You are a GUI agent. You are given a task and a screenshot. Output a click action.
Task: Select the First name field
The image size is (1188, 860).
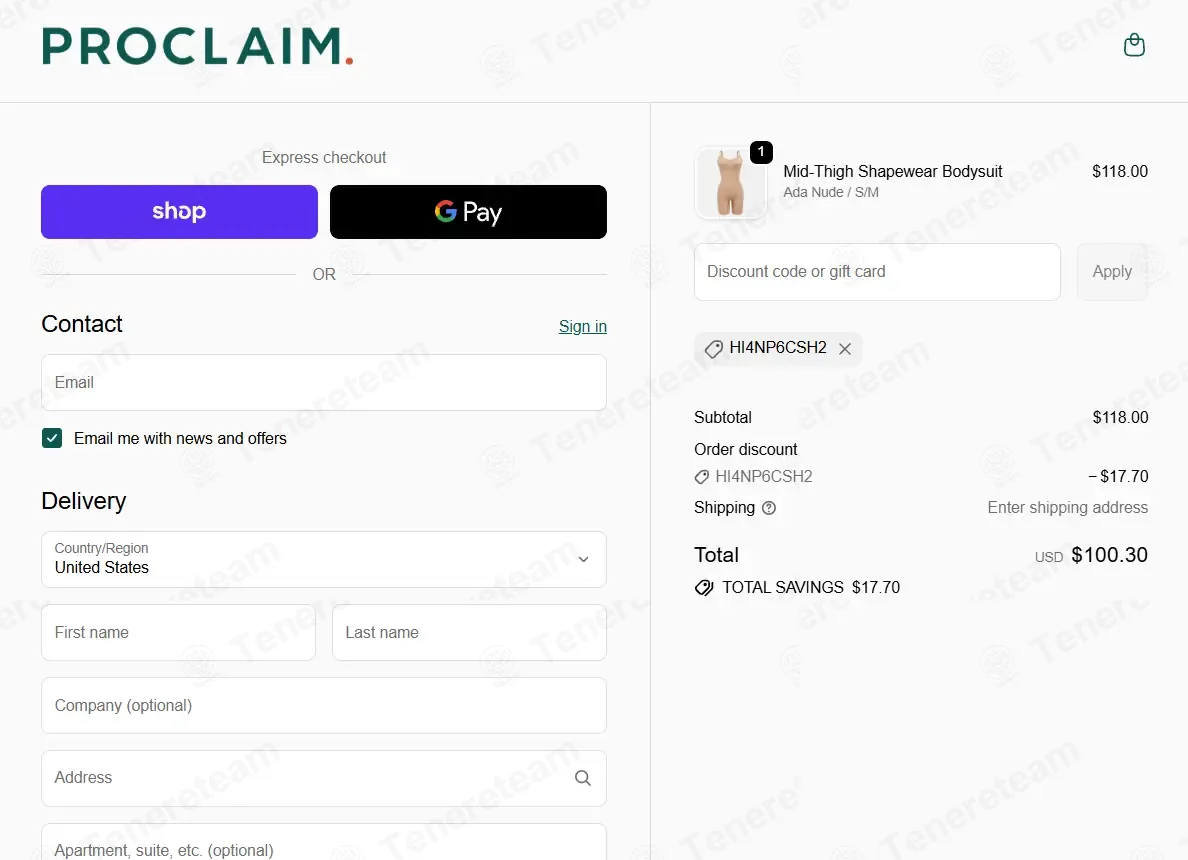[178, 633]
